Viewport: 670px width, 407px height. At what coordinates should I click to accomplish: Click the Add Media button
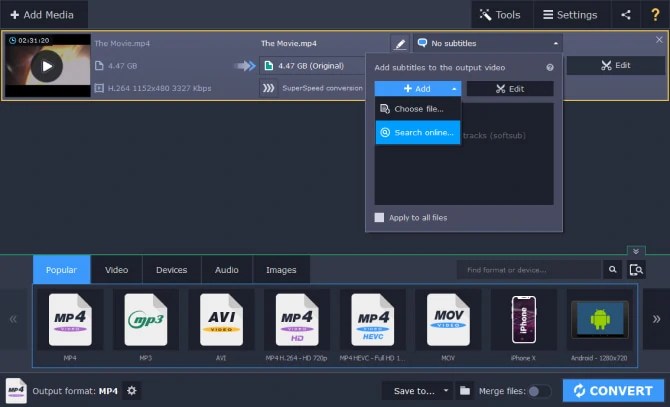(x=43, y=15)
